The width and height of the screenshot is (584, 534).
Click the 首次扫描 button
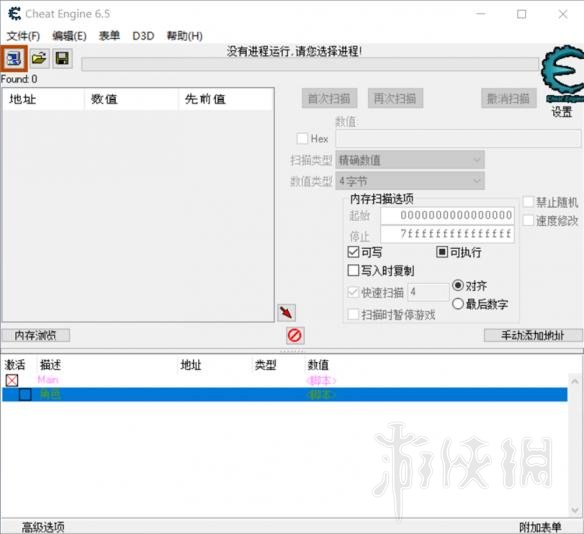point(329,98)
